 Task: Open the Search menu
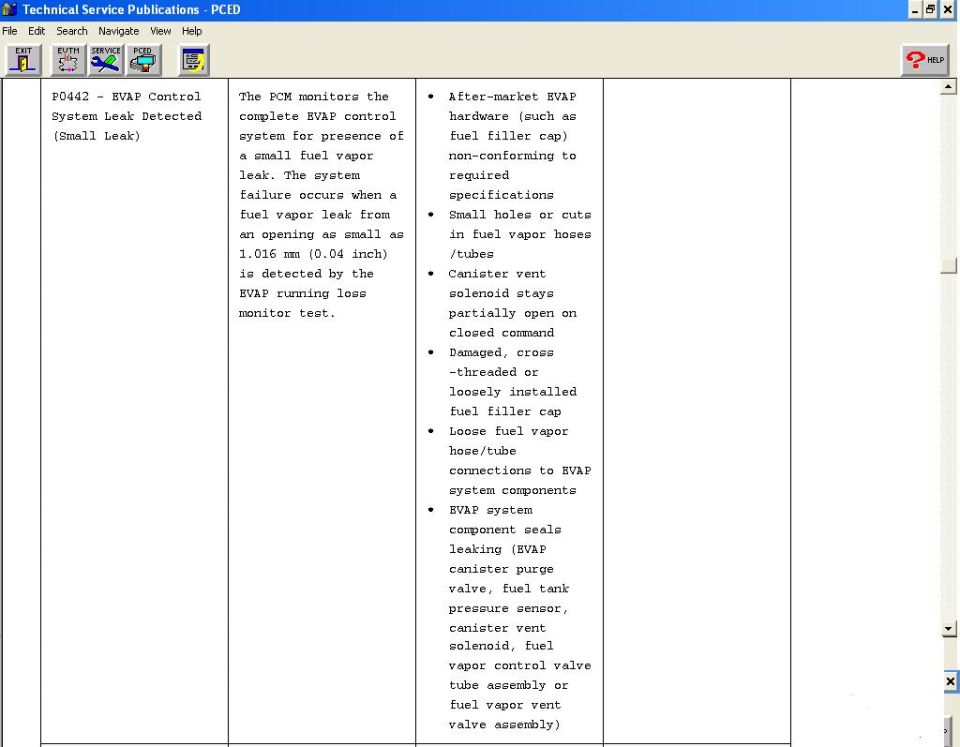(72, 31)
